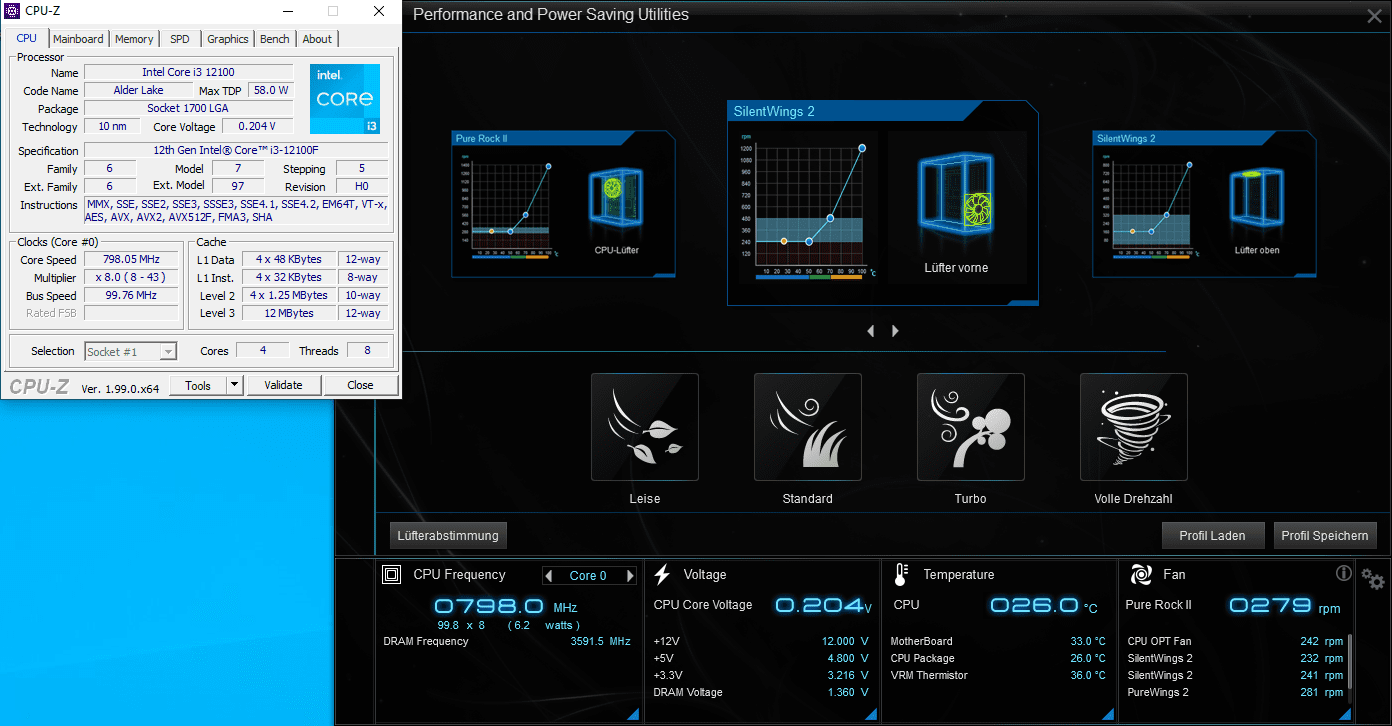The width and height of the screenshot is (1392, 726).
Task: Click the CPU OPT Fan row
Action: (1235, 641)
